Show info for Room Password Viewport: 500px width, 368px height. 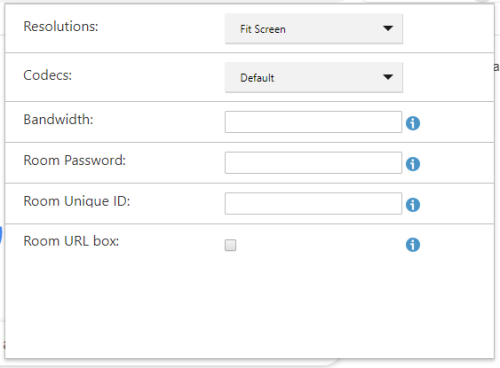coord(413,164)
